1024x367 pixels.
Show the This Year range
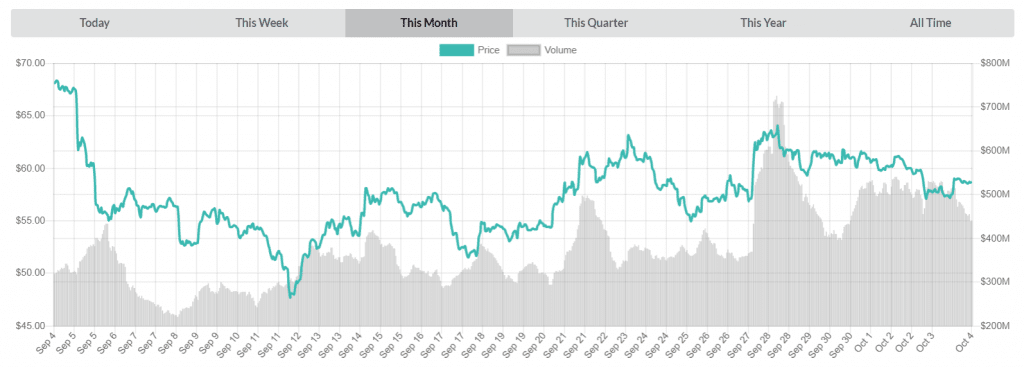763,23
